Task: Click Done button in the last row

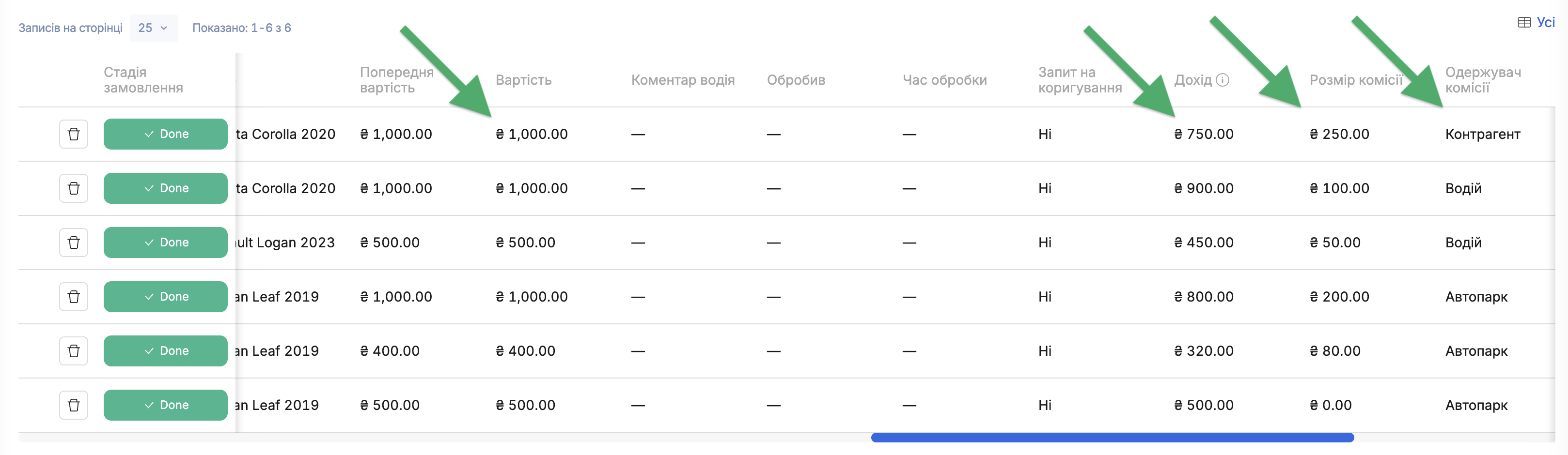Action: pyautogui.click(x=166, y=405)
